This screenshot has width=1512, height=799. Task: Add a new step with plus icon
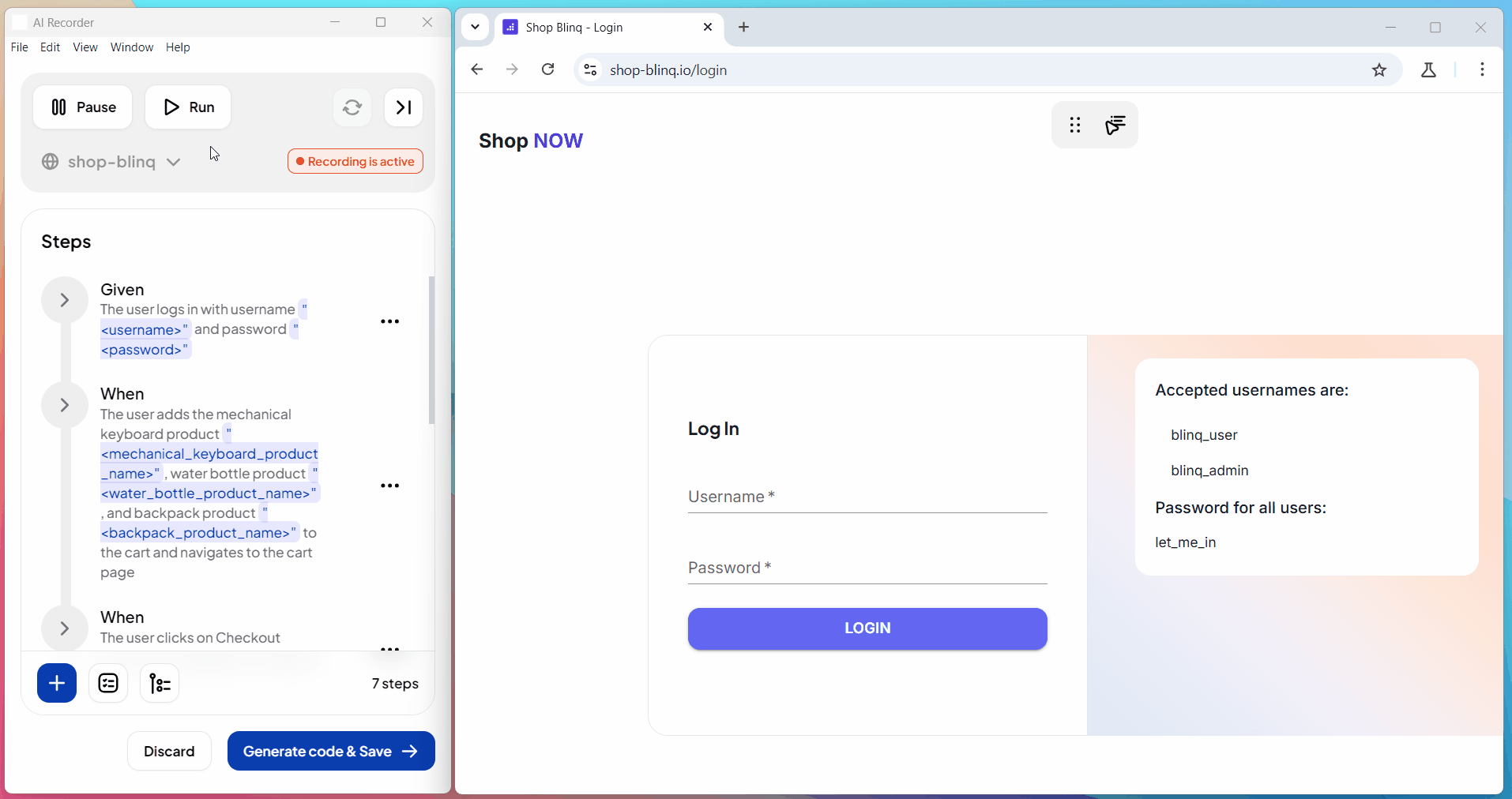pyautogui.click(x=57, y=683)
